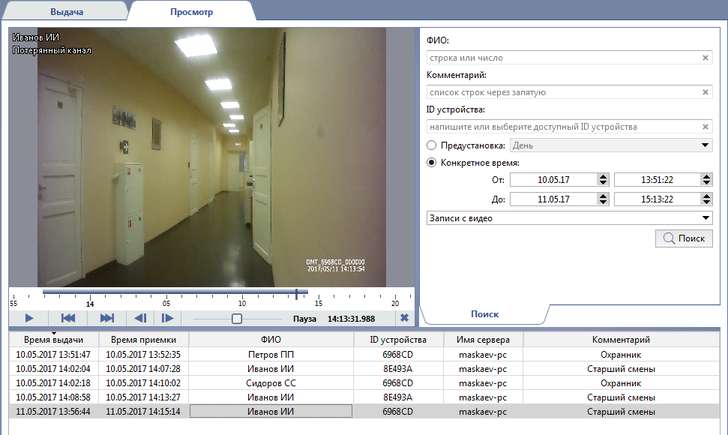728x435 pixels.
Task: Click the playback speed slider handle
Action: 237,318
